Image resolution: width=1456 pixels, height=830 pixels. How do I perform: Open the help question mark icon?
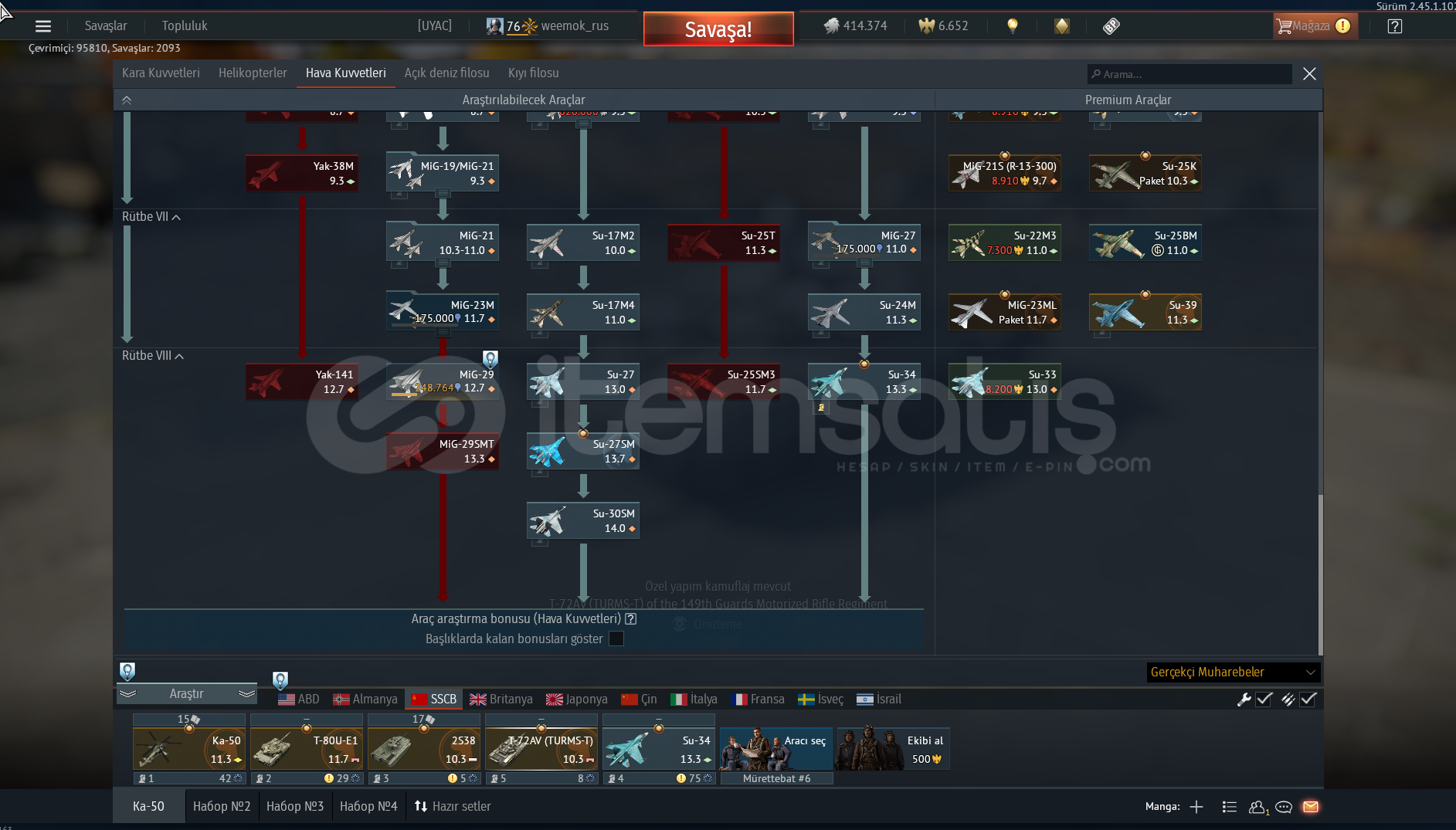pos(1394,26)
